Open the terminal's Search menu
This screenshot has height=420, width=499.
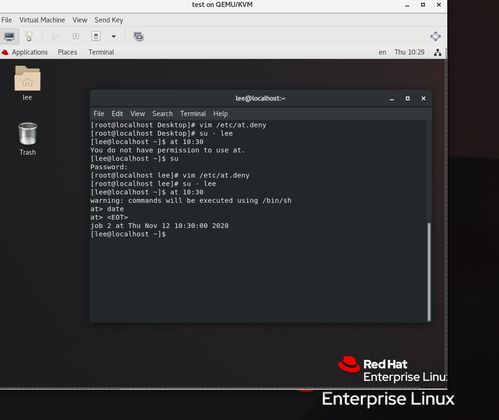pyautogui.click(x=163, y=114)
